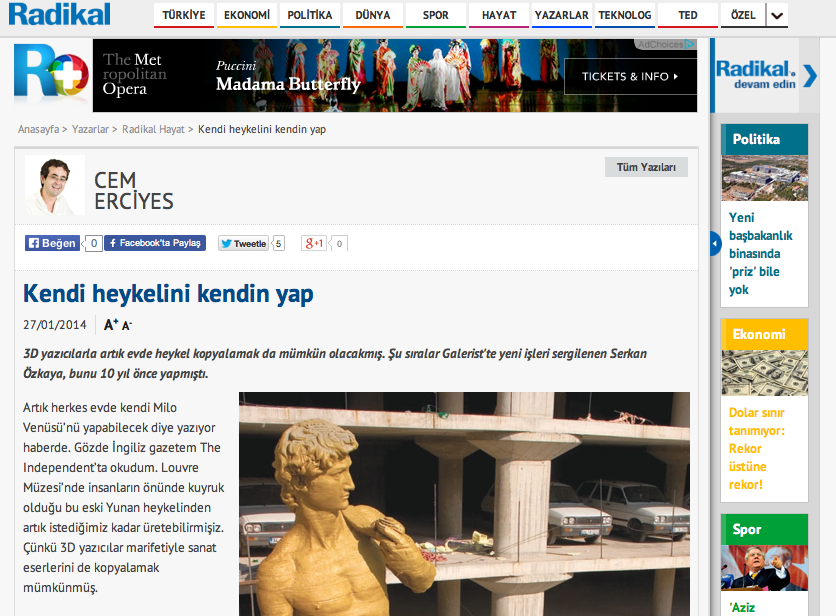Open the Dolar sınır tanımıyor headline

coord(757,449)
